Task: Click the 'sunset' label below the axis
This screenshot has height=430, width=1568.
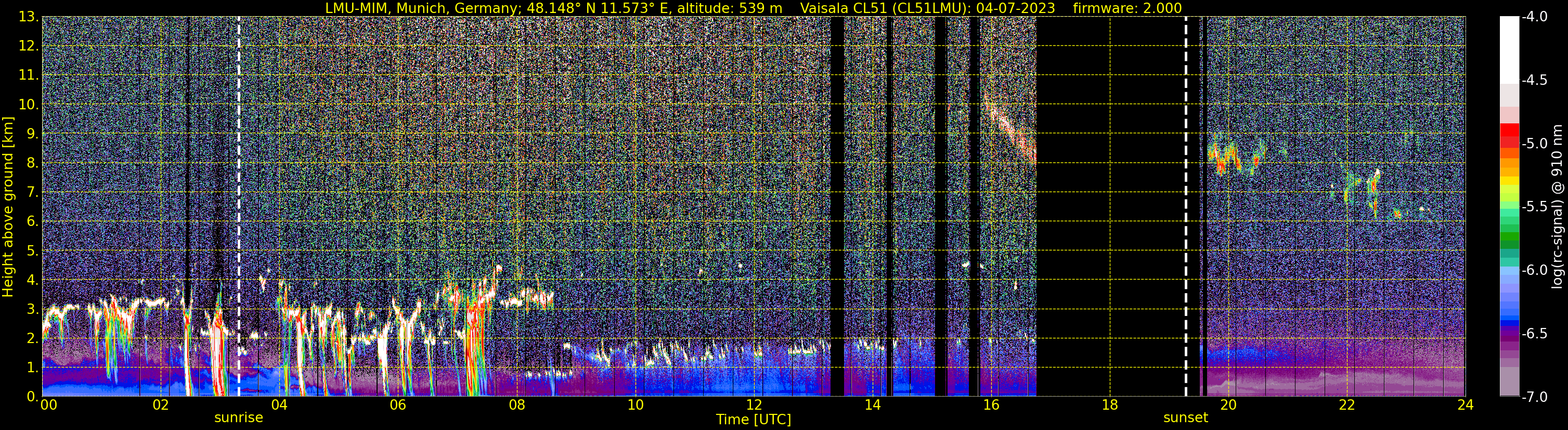Action: [x=1186, y=418]
